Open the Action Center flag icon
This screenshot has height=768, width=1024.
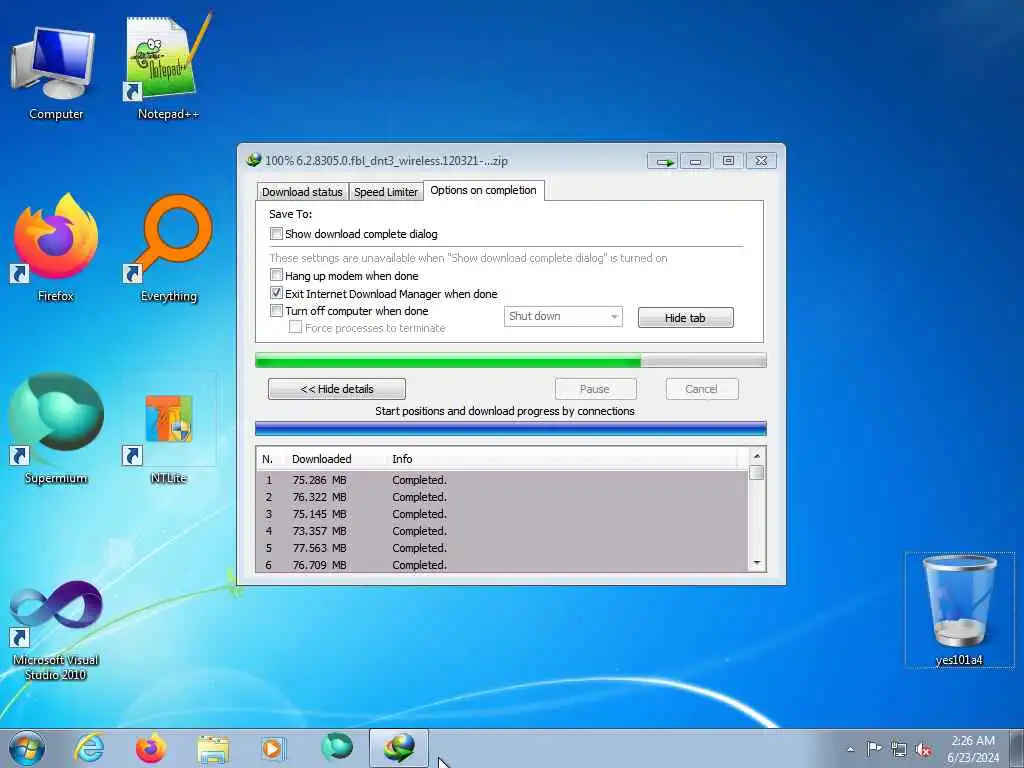click(x=874, y=748)
